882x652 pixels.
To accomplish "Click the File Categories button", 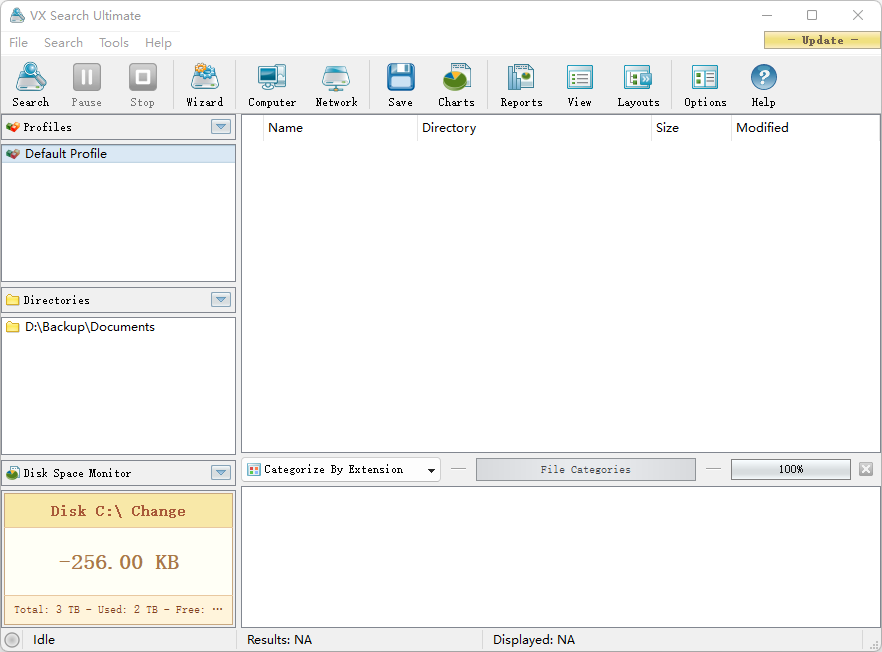I will click(586, 470).
